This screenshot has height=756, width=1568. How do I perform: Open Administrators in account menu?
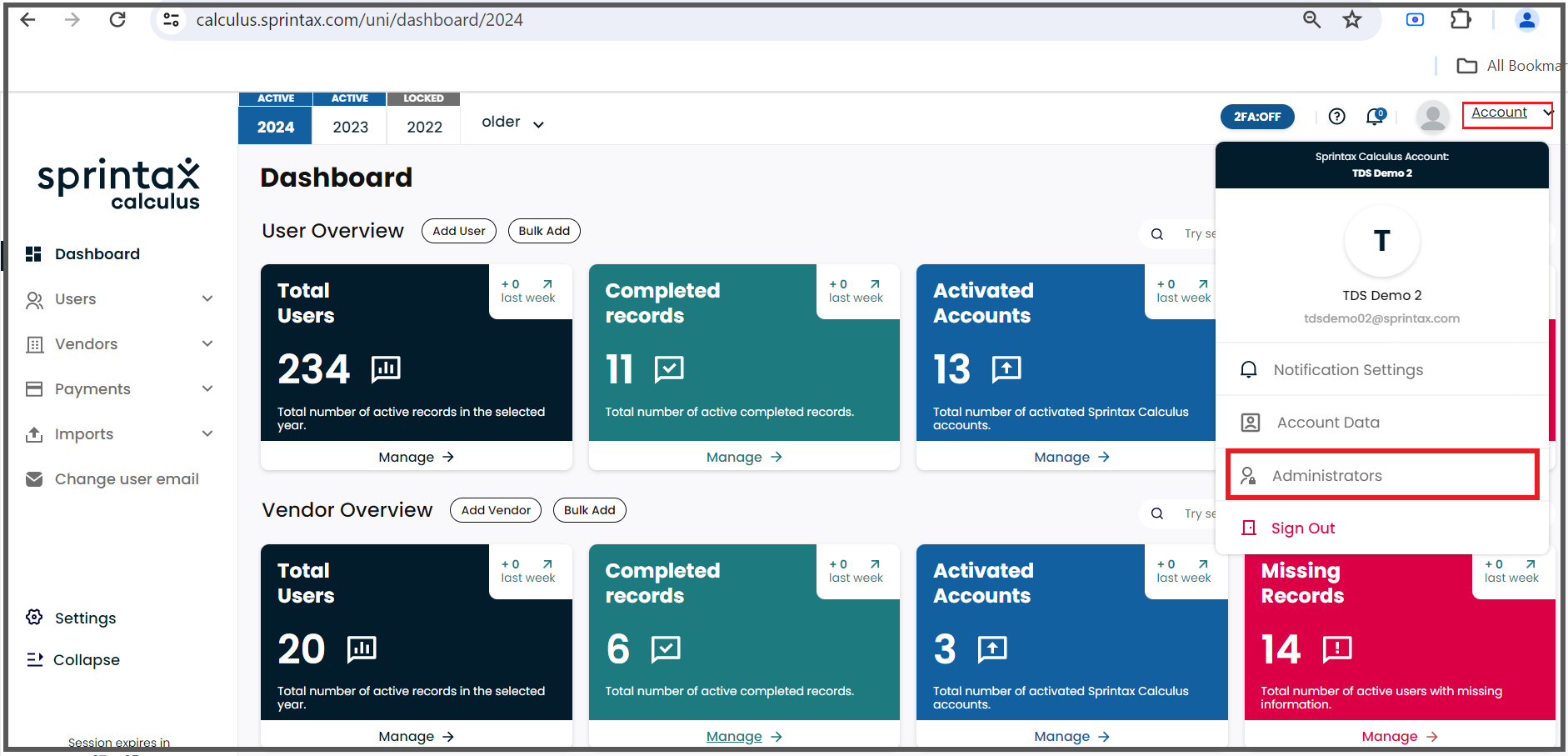pos(1382,475)
